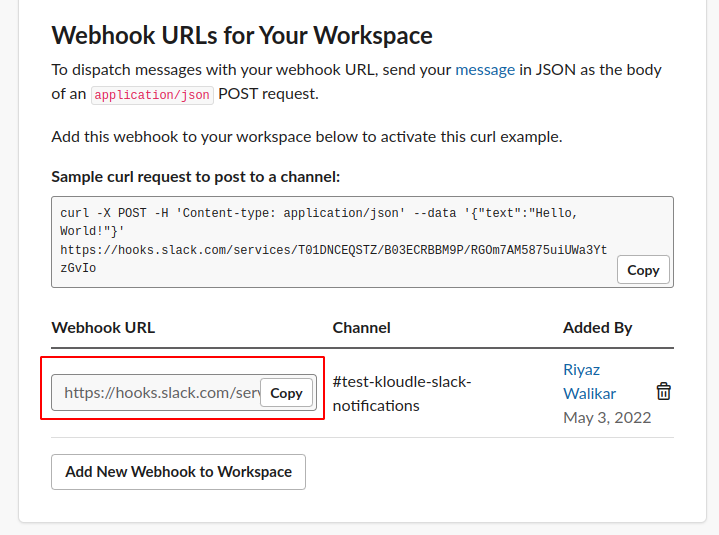Copy the sample curl request
Screen dimensions: 719x535
click(x=643, y=270)
